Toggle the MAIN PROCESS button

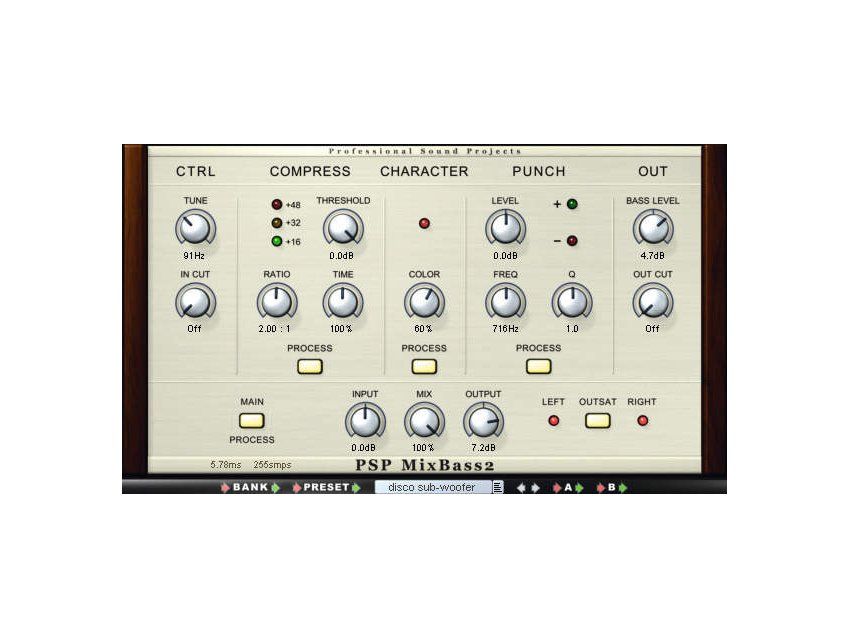coord(252,421)
